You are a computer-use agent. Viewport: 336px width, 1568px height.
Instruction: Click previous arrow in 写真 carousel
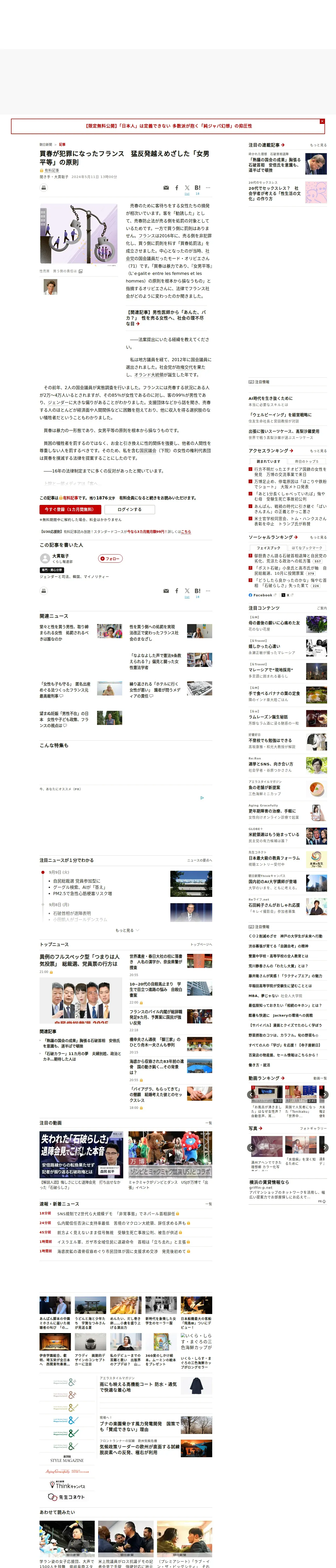click(251, 1148)
